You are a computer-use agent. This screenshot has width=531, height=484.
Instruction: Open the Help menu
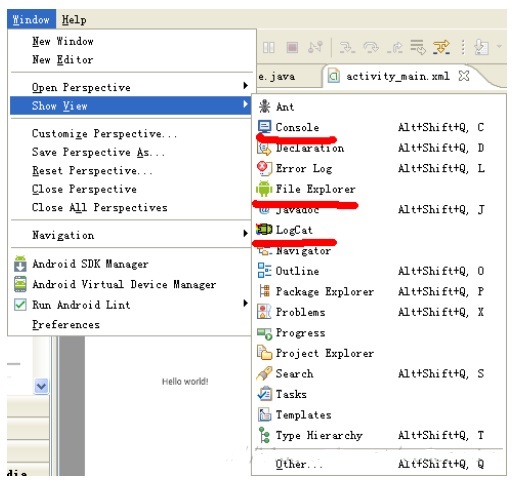pyautogui.click(x=74, y=20)
